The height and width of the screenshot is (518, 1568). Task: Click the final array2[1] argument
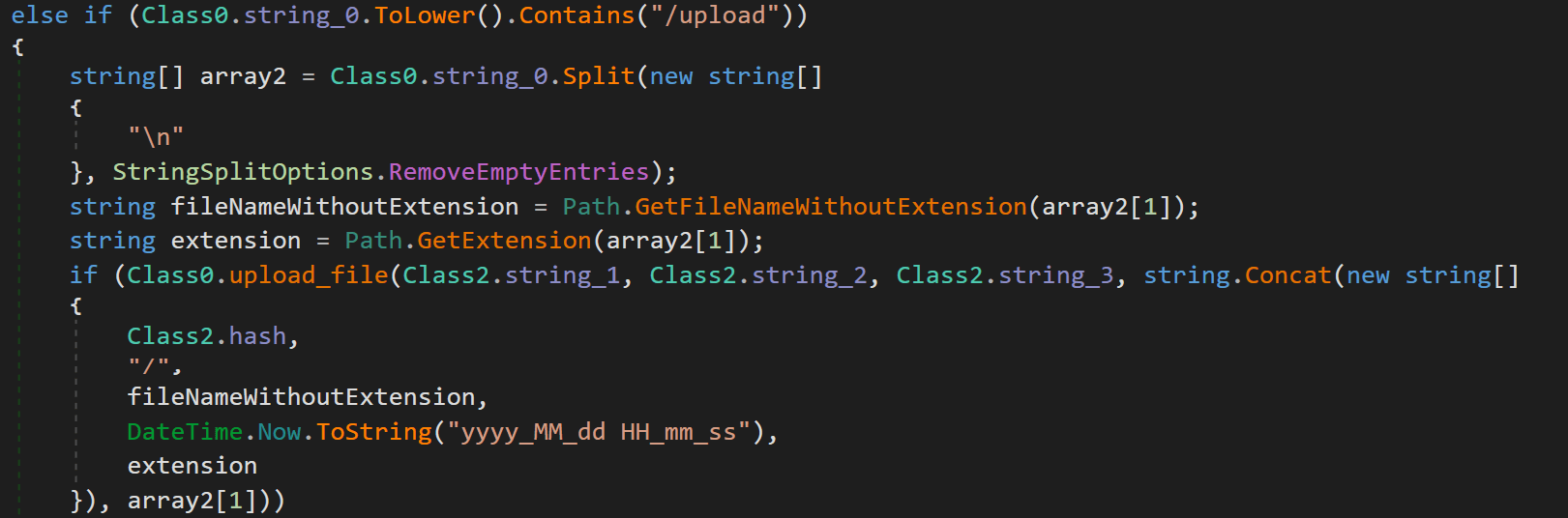click(192, 501)
